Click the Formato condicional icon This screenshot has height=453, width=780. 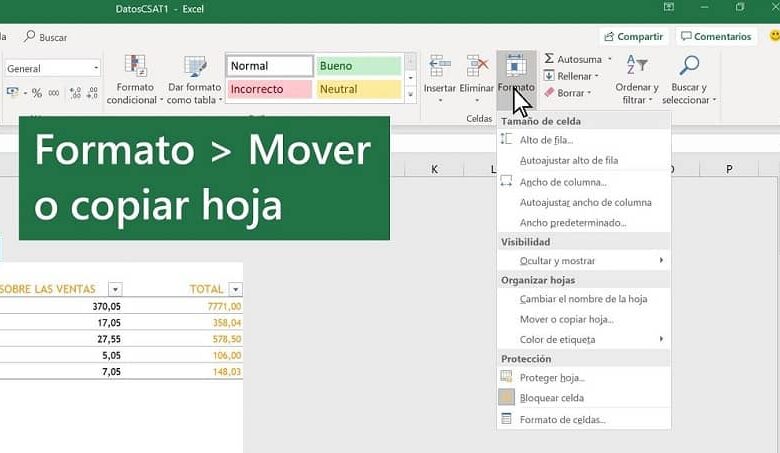[x=135, y=66]
